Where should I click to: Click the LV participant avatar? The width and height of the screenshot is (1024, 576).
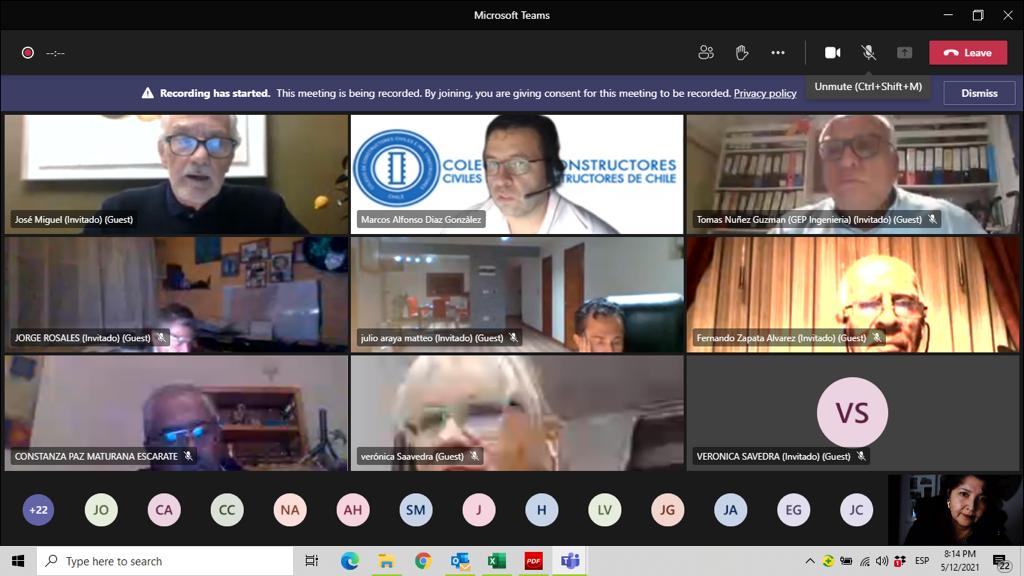click(605, 510)
